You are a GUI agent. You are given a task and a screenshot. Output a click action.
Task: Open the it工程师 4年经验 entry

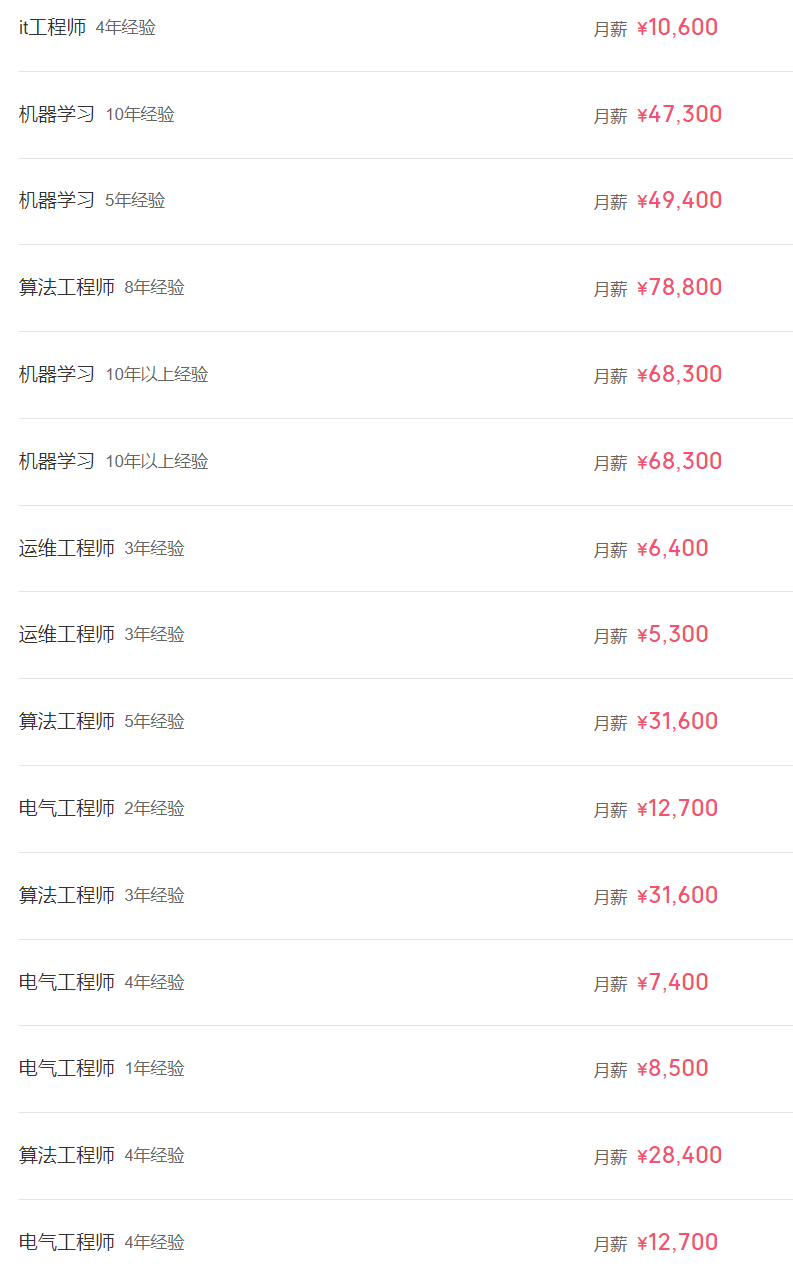[53, 28]
